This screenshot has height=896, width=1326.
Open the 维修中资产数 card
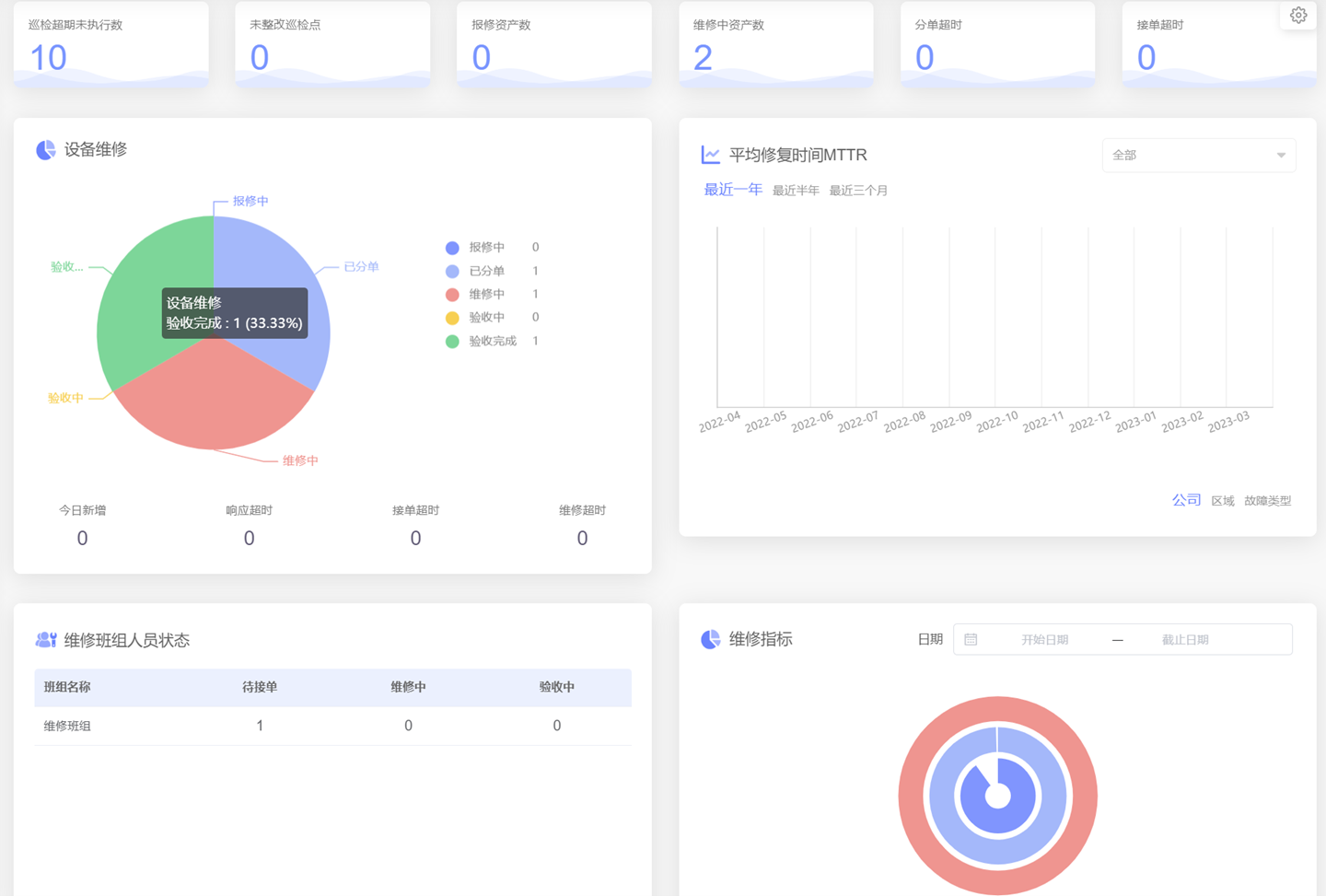coord(776,45)
